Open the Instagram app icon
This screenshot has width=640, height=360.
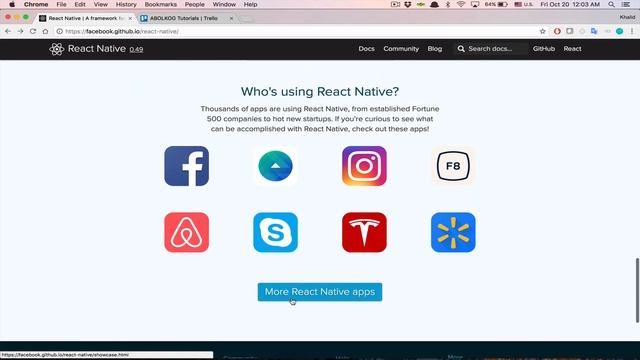click(x=364, y=166)
